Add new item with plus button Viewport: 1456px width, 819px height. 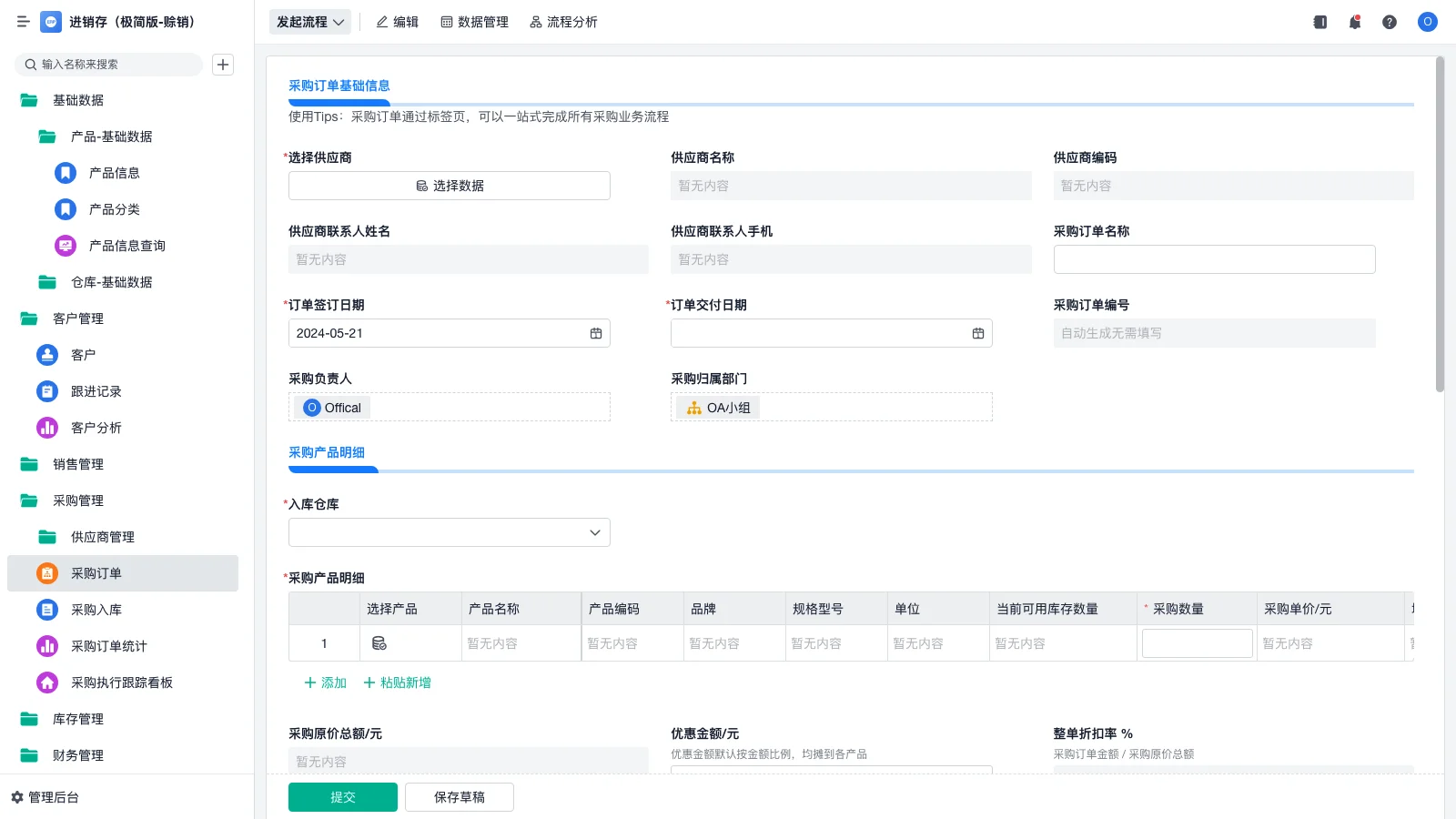pyautogui.click(x=223, y=65)
